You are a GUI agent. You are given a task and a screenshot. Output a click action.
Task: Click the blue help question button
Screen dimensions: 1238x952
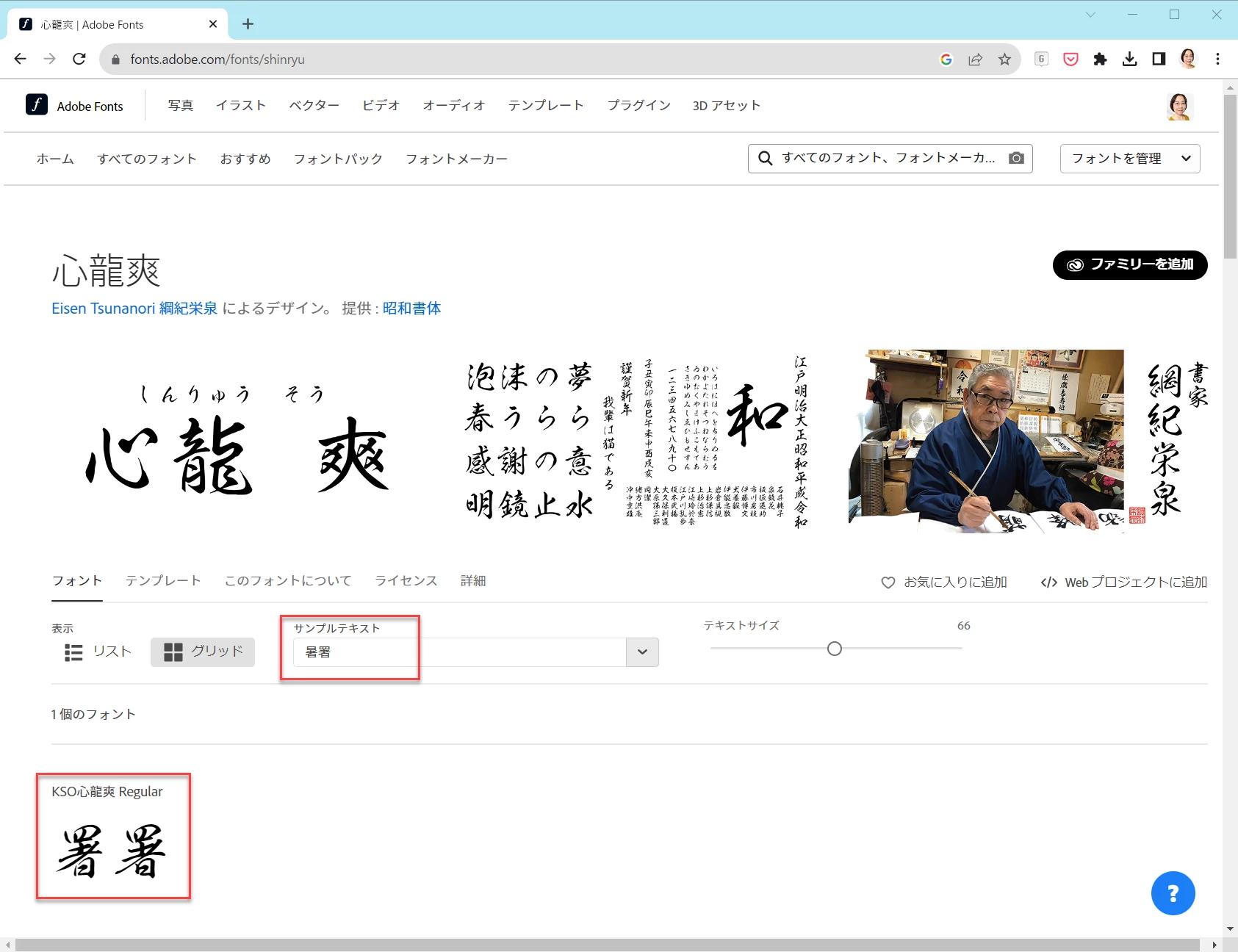(1173, 893)
